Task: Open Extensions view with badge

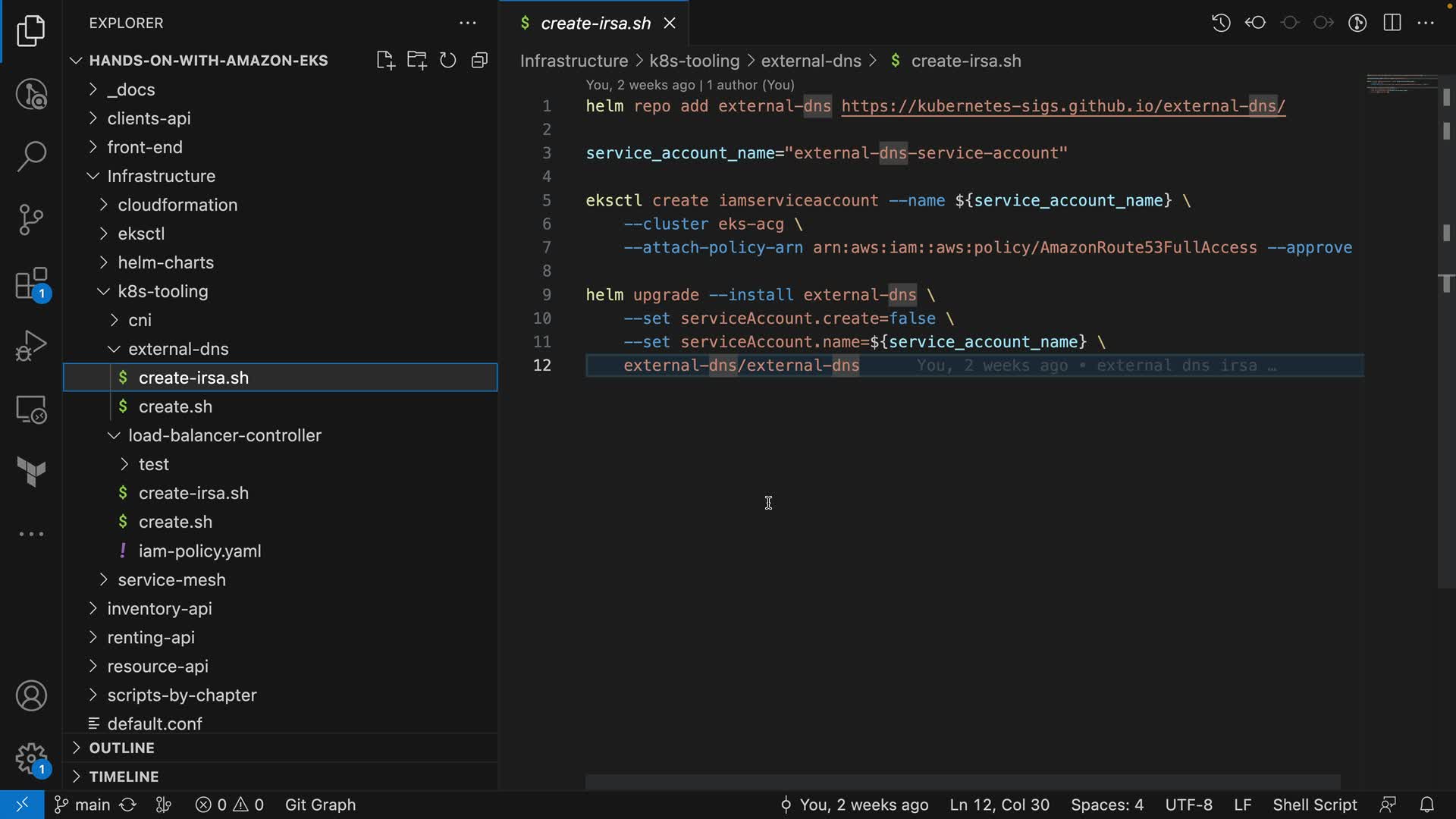Action: point(31,284)
